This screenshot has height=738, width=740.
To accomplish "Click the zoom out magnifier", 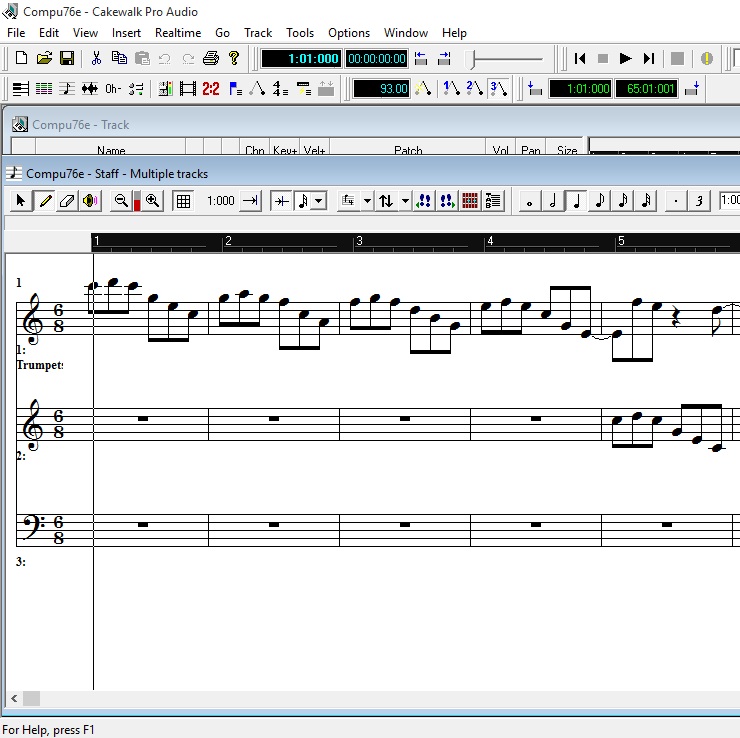I will click(121, 201).
